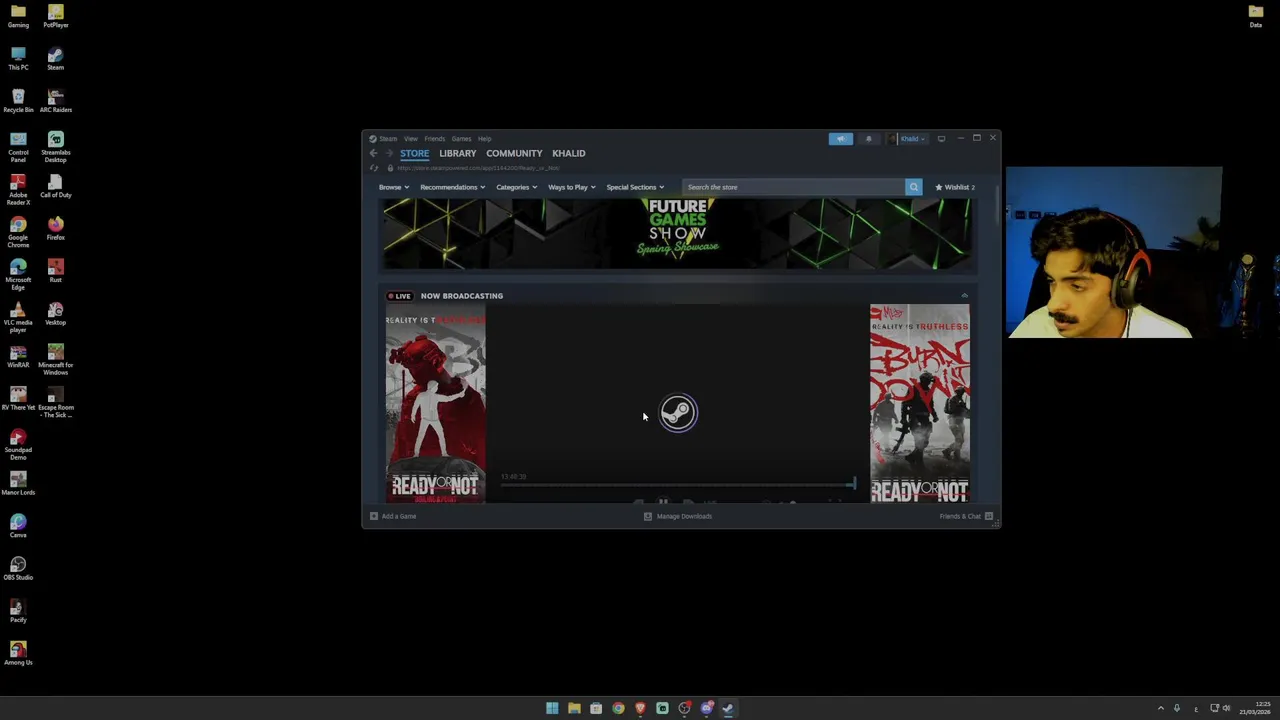Select the Manor Lords desktop icon
Screen dimensions: 1280x720
pyautogui.click(x=18, y=483)
